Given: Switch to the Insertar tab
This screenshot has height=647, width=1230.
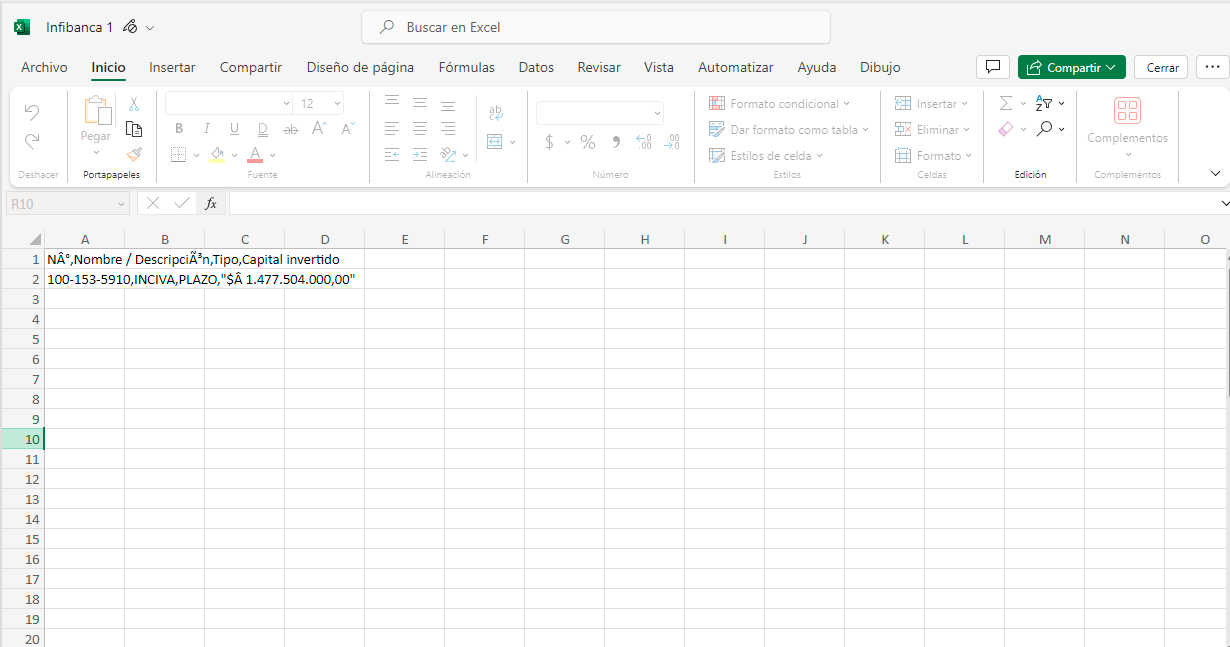Looking at the screenshot, I should coord(172,67).
